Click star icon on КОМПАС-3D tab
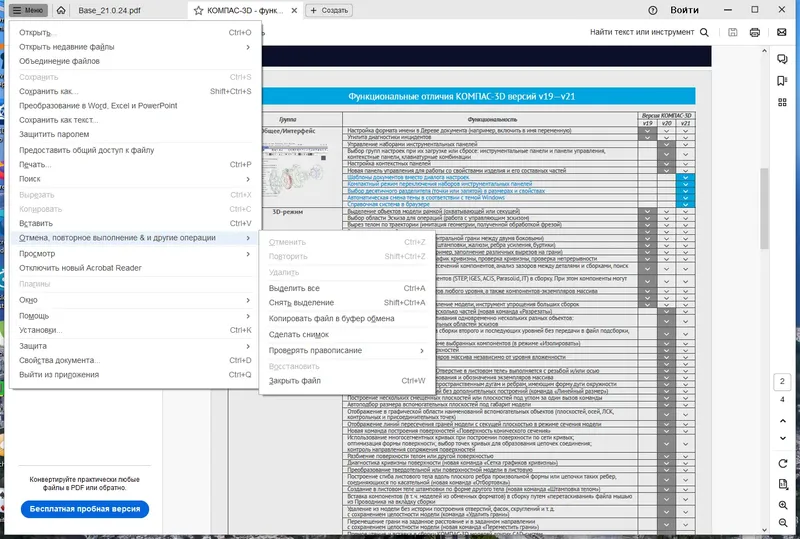Screen dimensions: 800x539 (x=198, y=10)
